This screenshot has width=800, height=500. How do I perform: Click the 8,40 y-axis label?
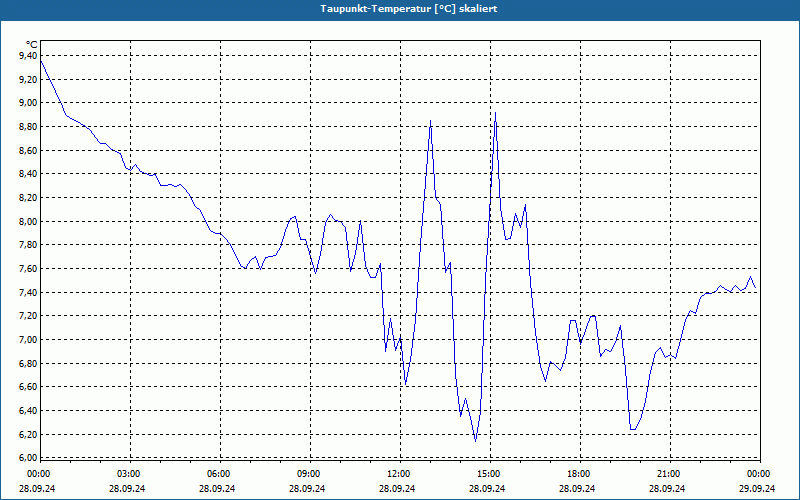coord(29,174)
